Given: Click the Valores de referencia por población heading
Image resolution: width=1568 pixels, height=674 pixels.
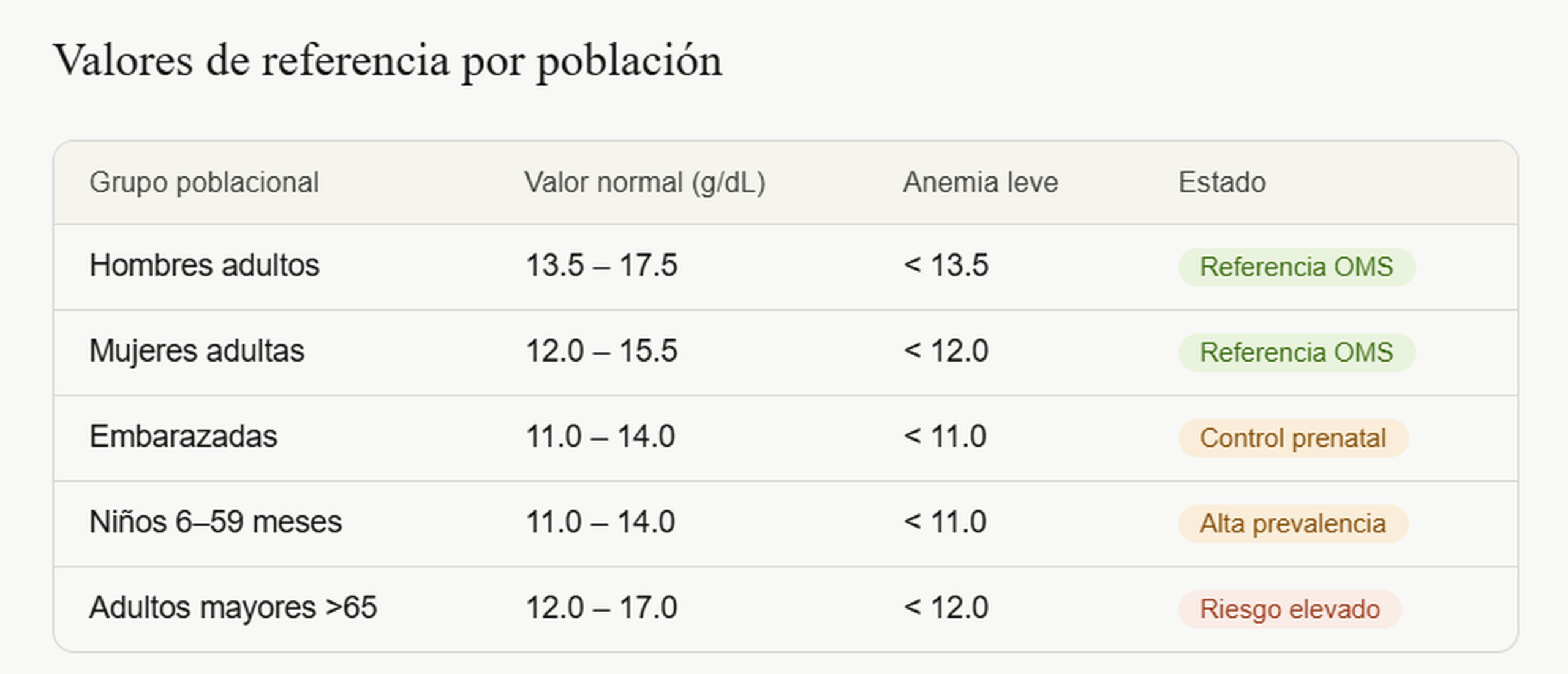Looking at the screenshot, I should coord(388,62).
